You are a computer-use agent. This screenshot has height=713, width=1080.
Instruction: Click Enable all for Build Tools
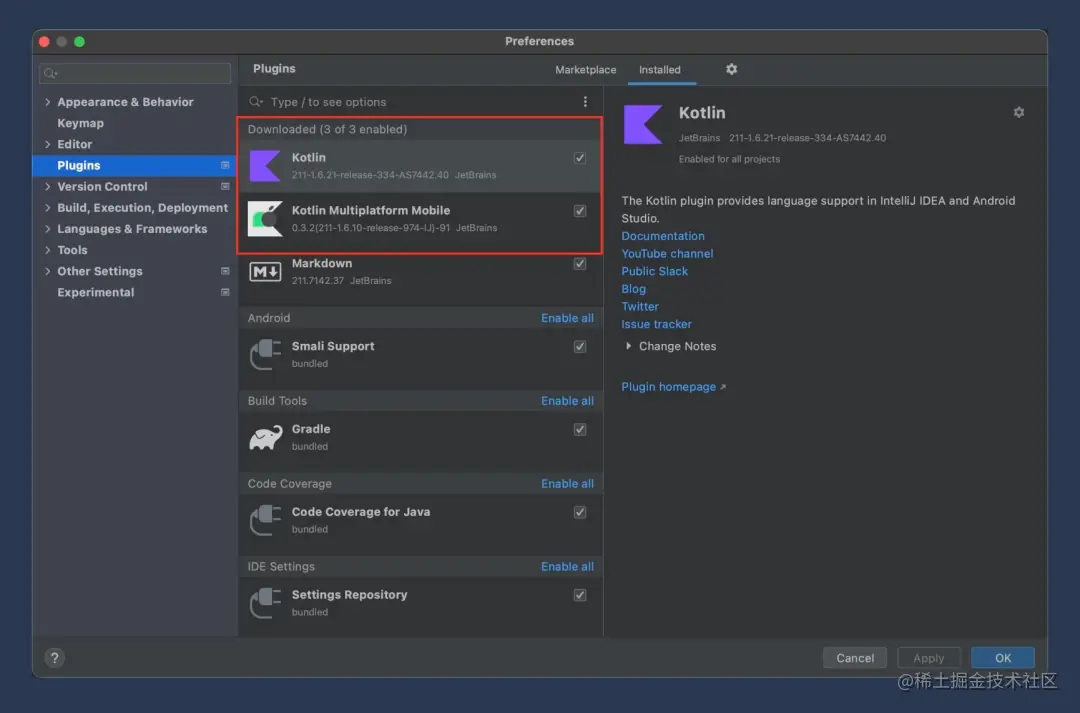click(567, 401)
